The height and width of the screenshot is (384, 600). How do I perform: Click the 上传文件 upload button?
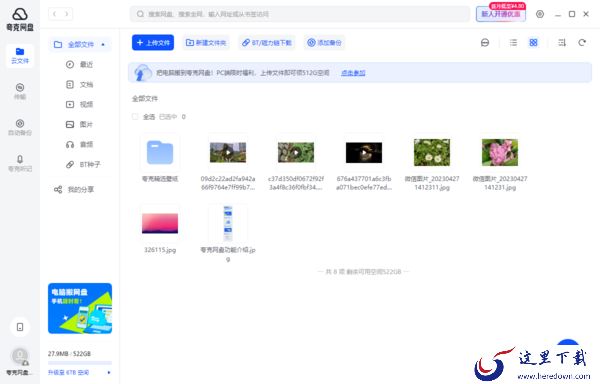(153, 42)
